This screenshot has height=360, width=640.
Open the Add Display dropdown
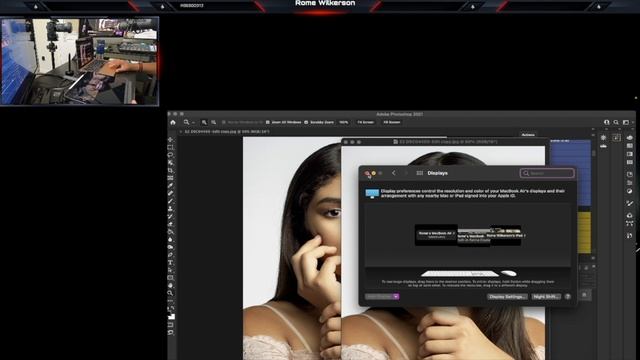pyautogui.click(x=382, y=297)
